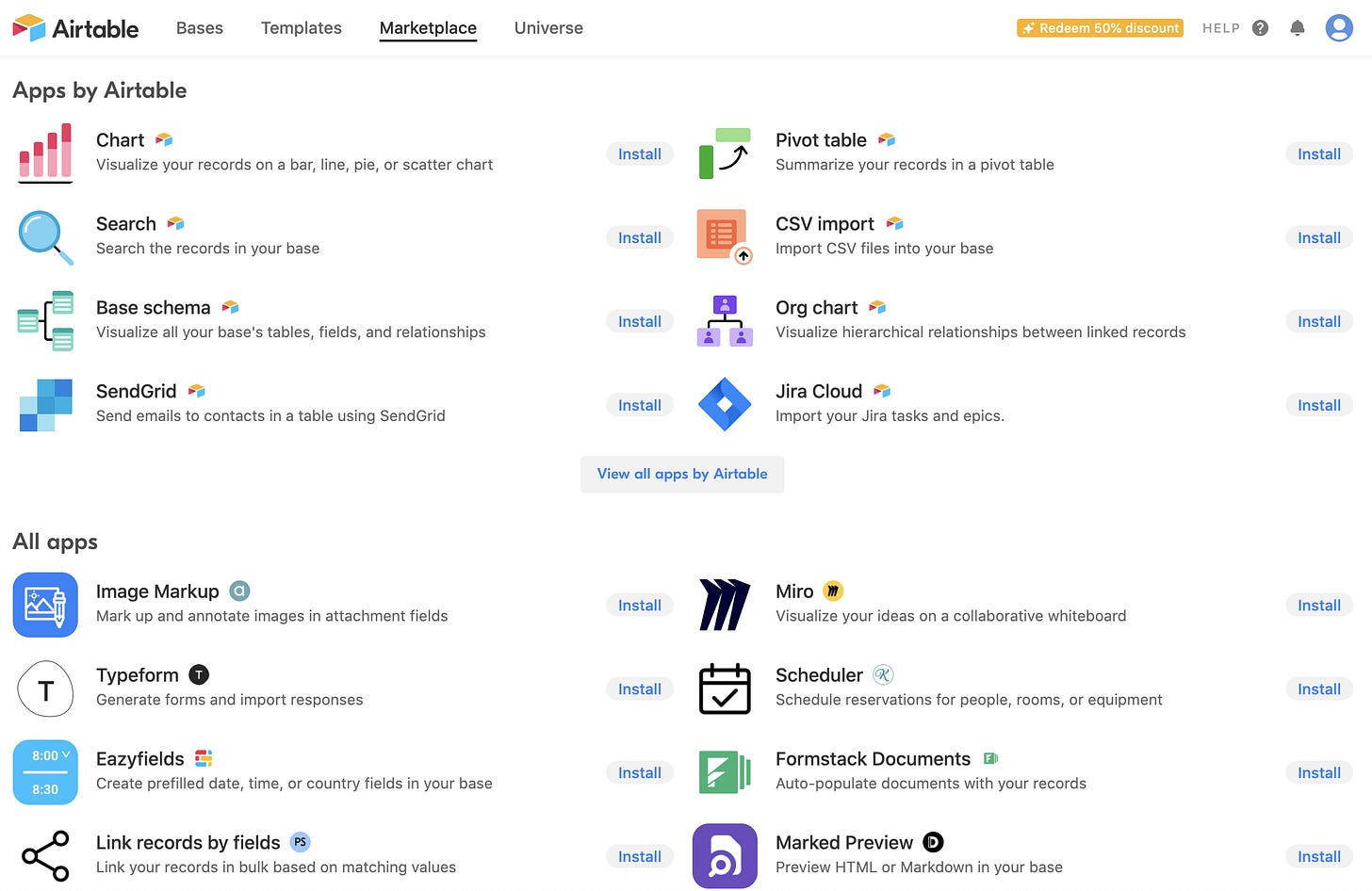
Task: Install the Jira Cloud app
Action: 1319,406
